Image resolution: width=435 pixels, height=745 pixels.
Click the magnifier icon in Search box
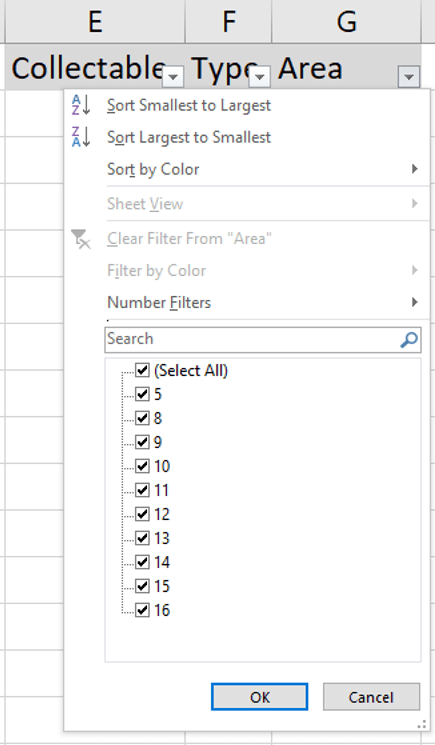(409, 339)
